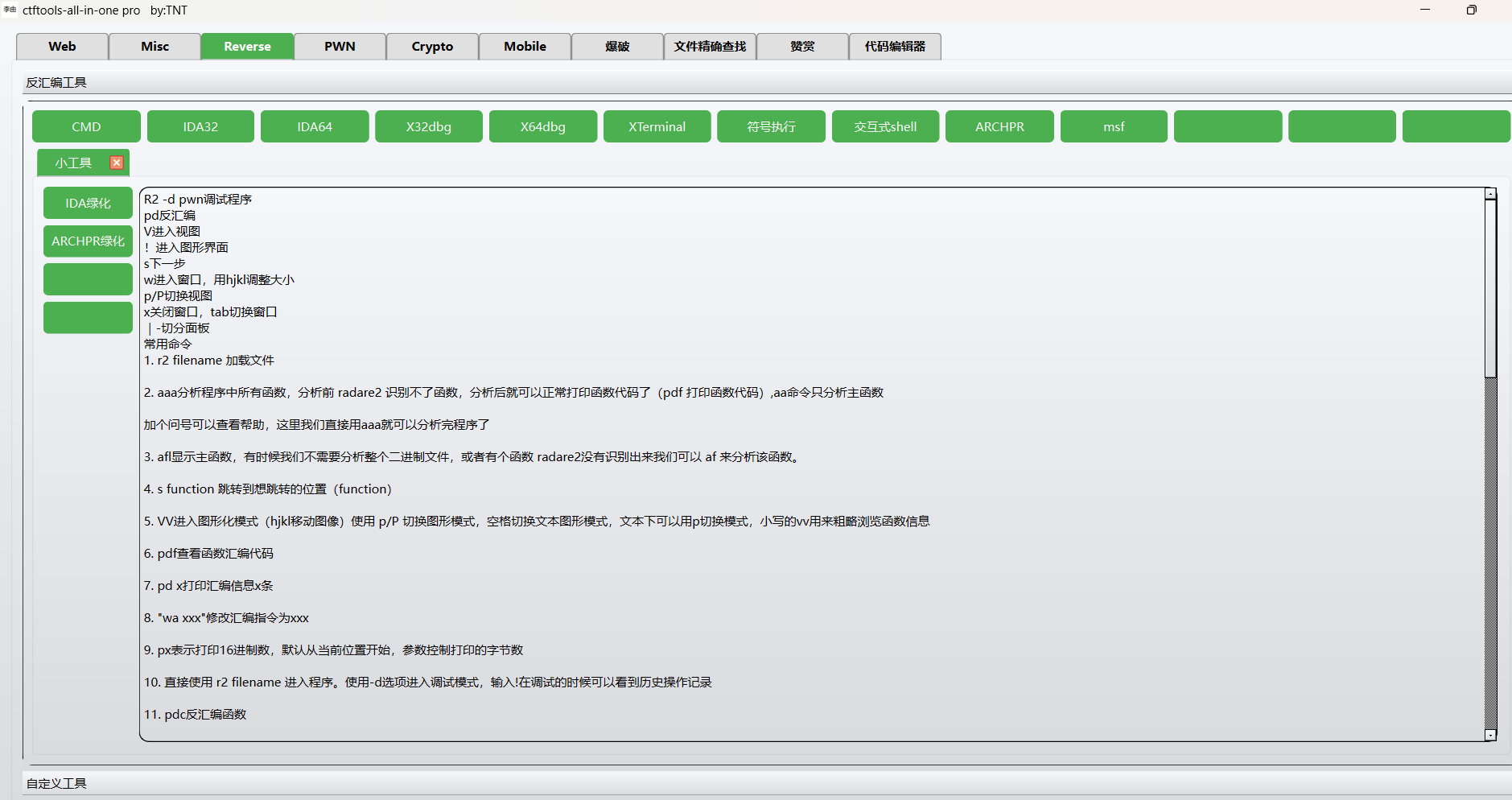Switch to the PWN tab
1512x800 pixels.
tap(340, 46)
